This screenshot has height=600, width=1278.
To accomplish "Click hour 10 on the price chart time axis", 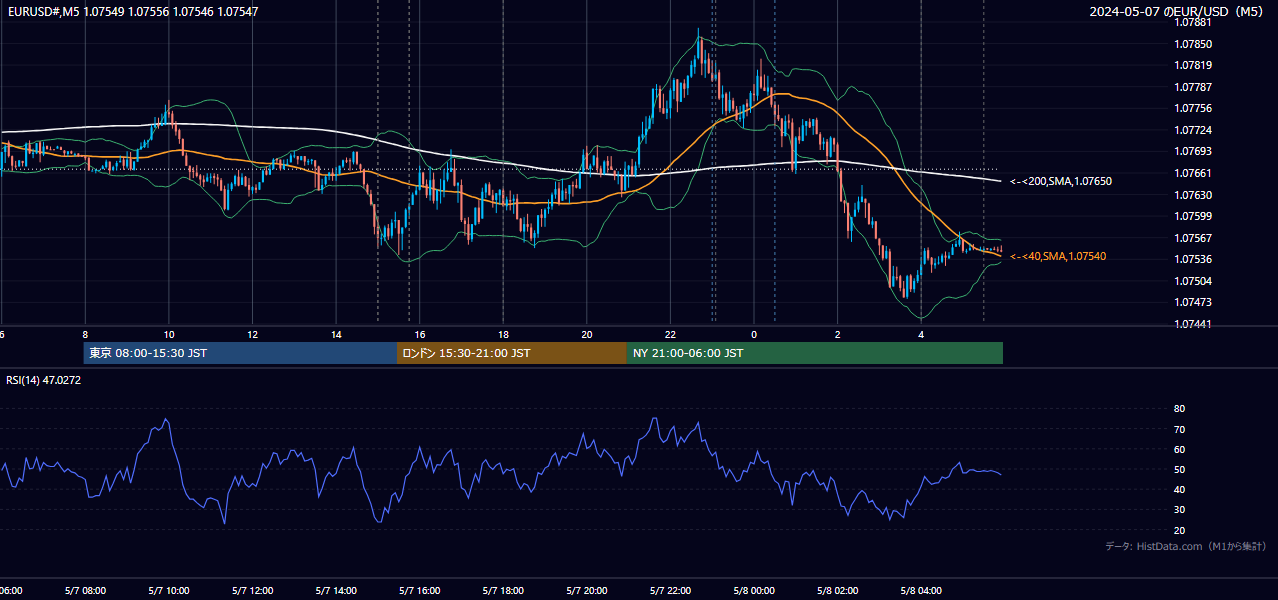I will (x=169, y=334).
